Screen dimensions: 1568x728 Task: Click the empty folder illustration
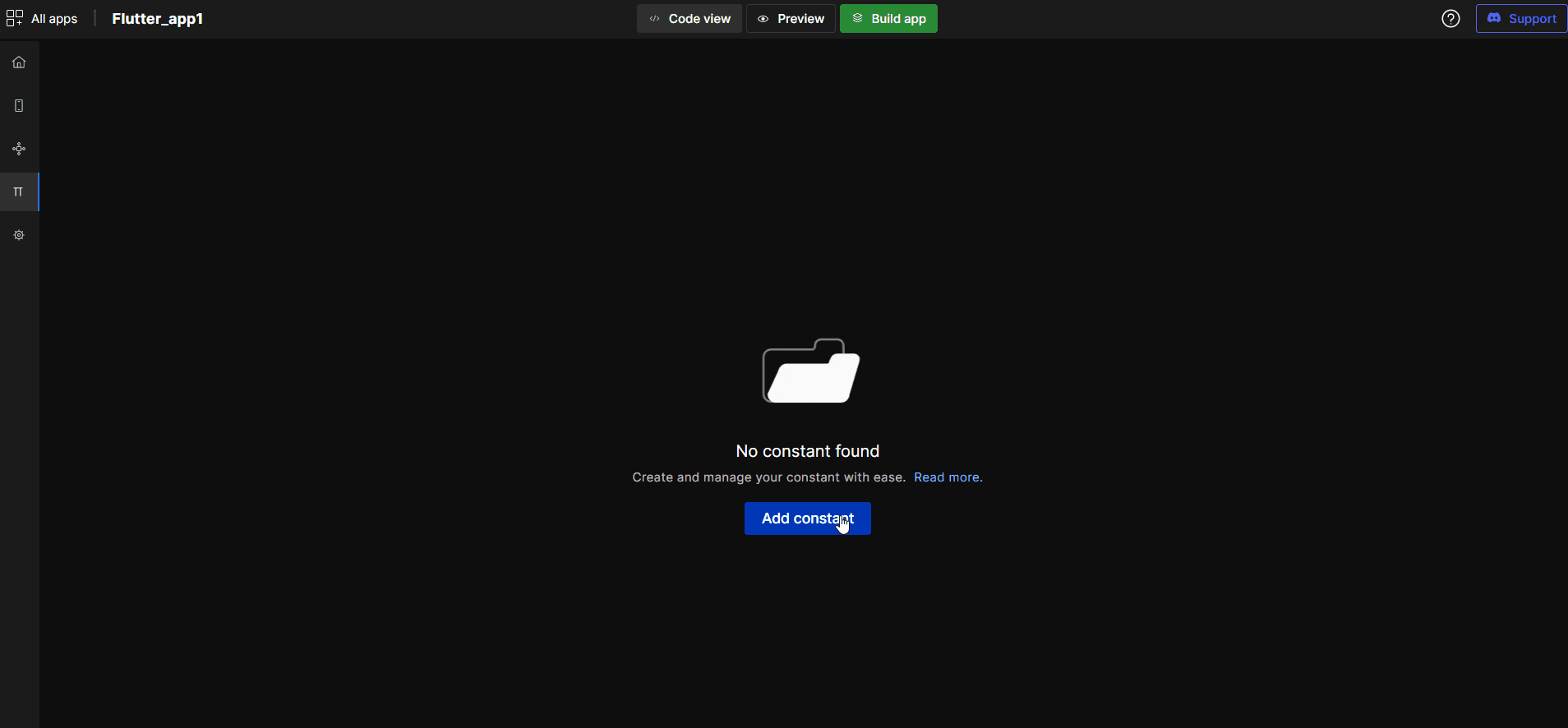click(810, 371)
